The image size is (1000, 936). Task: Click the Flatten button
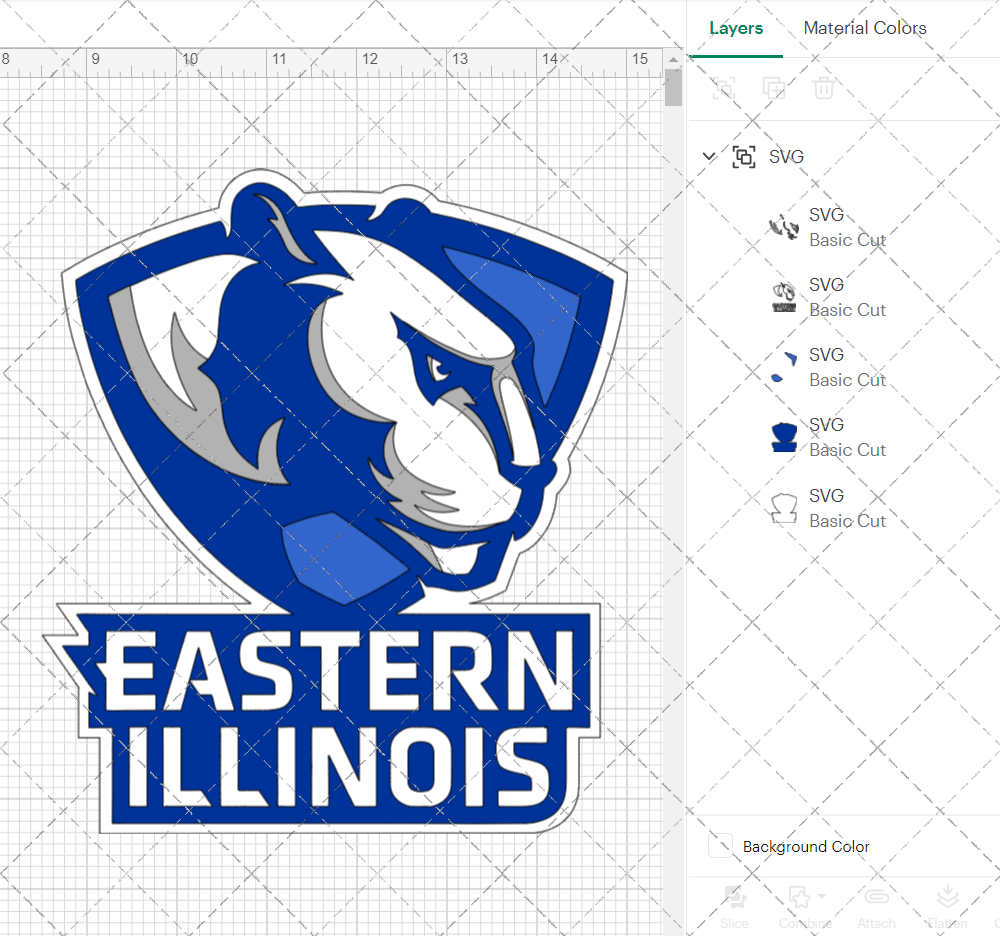pyautogui.click(x=948, y=907)
